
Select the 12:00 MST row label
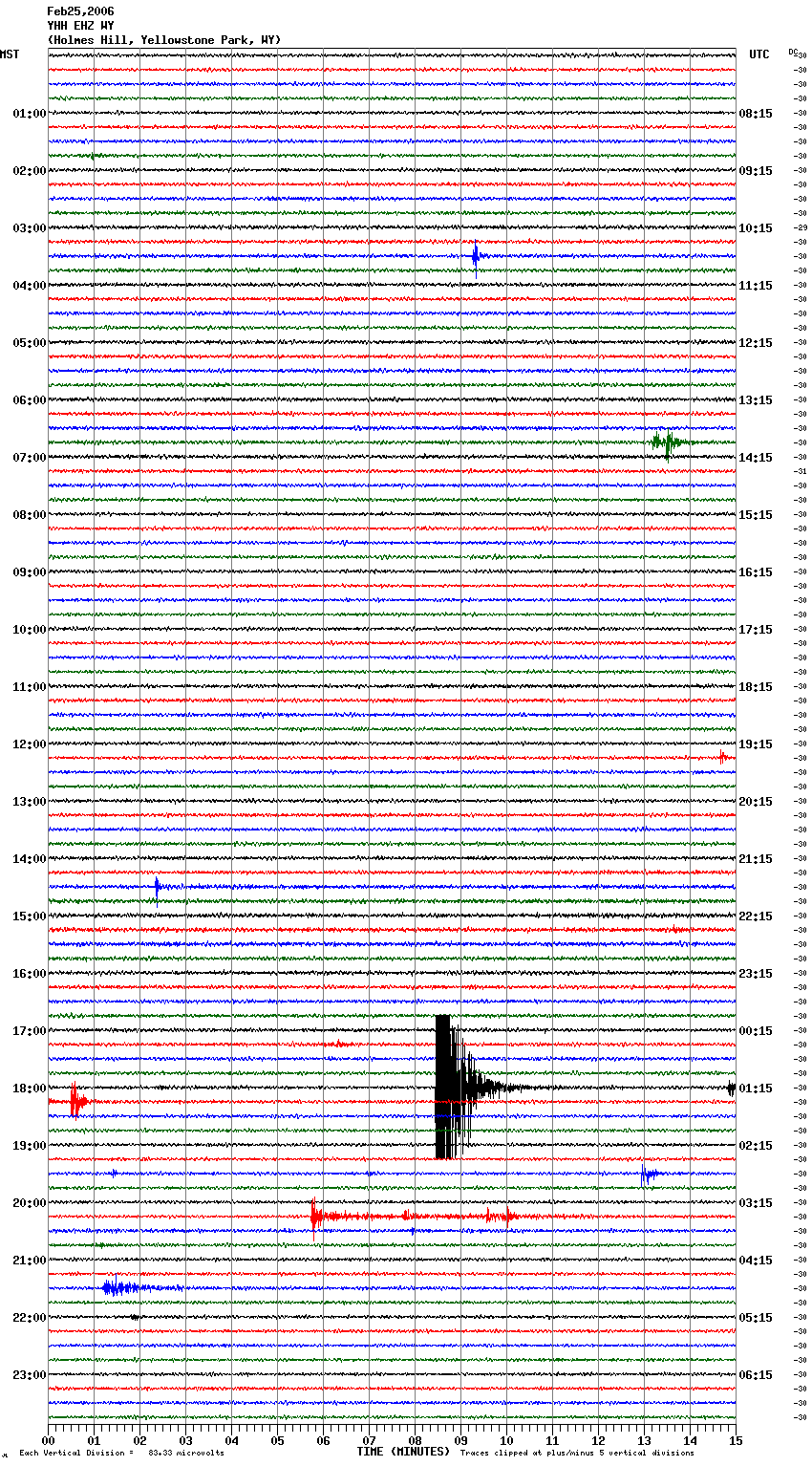pos(29,744)
